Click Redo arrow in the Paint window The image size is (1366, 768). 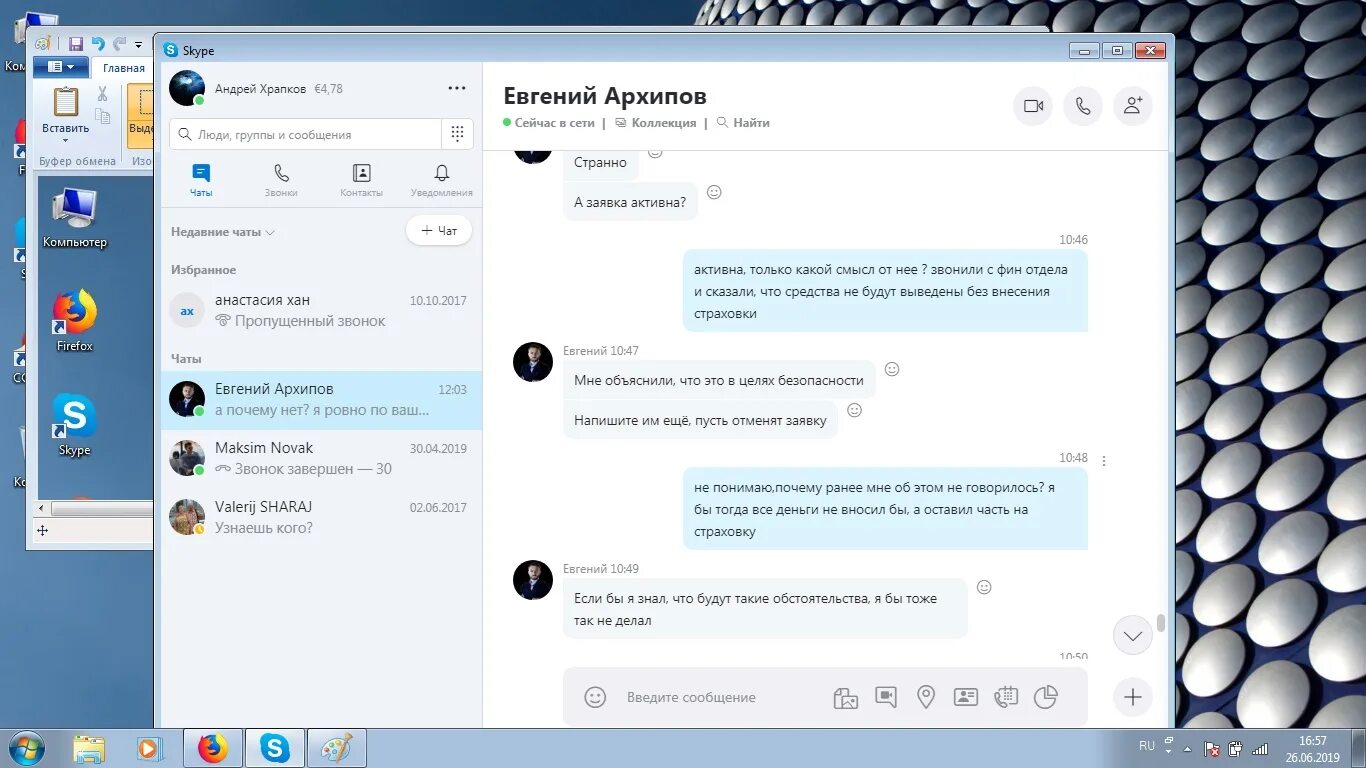coord(120,44)
